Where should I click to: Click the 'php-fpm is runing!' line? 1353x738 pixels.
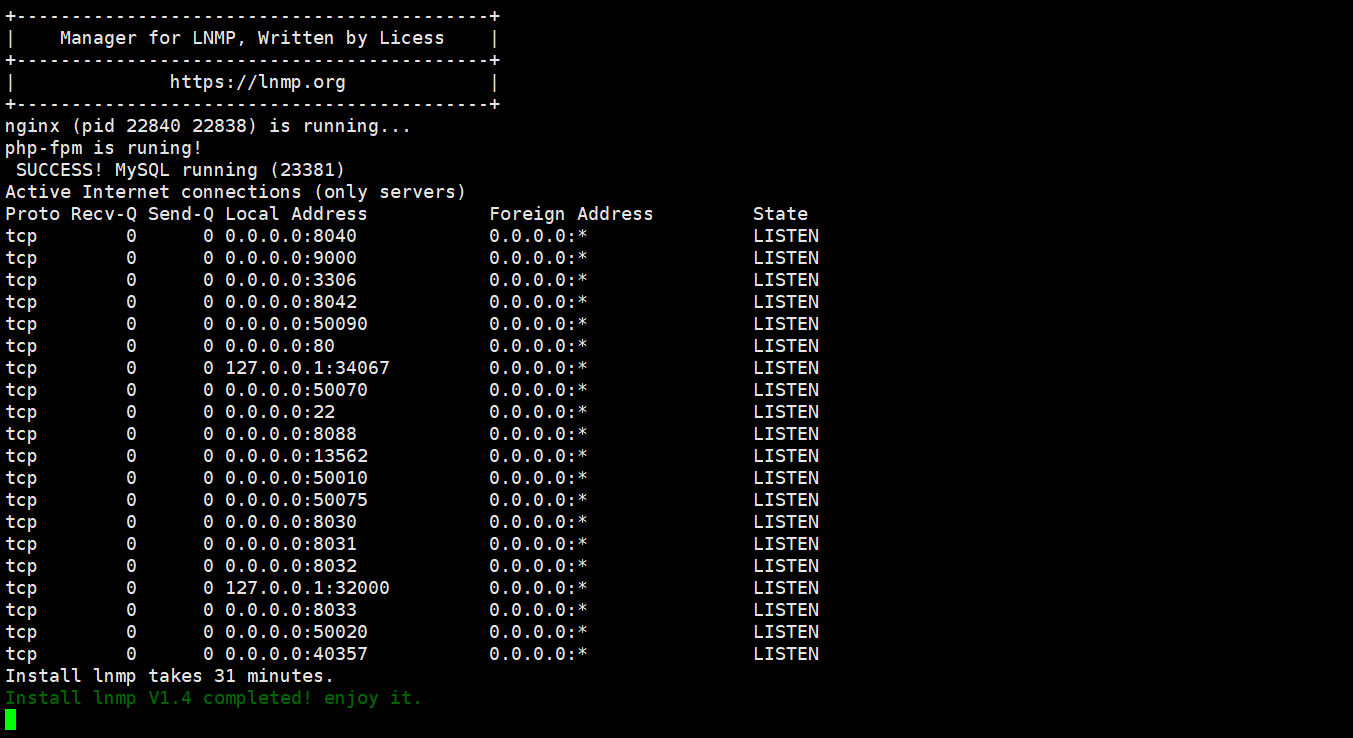tap(103, 148)
